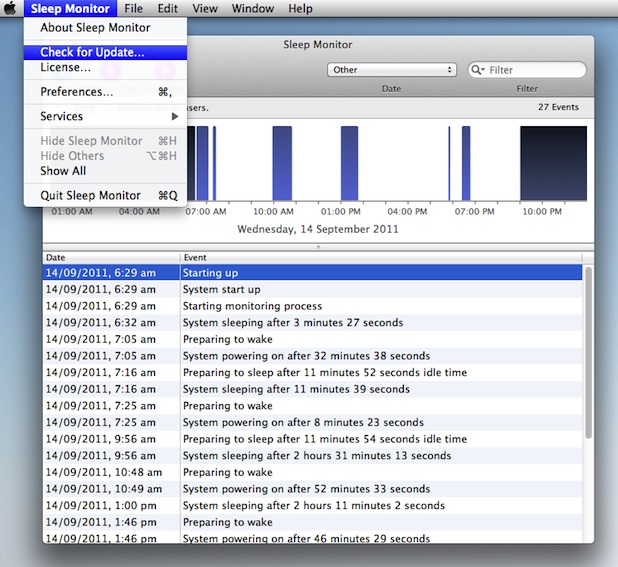The image size is (618, 567).
Task: Select 'Starting monitoring process' row
Action: [313, 306]
